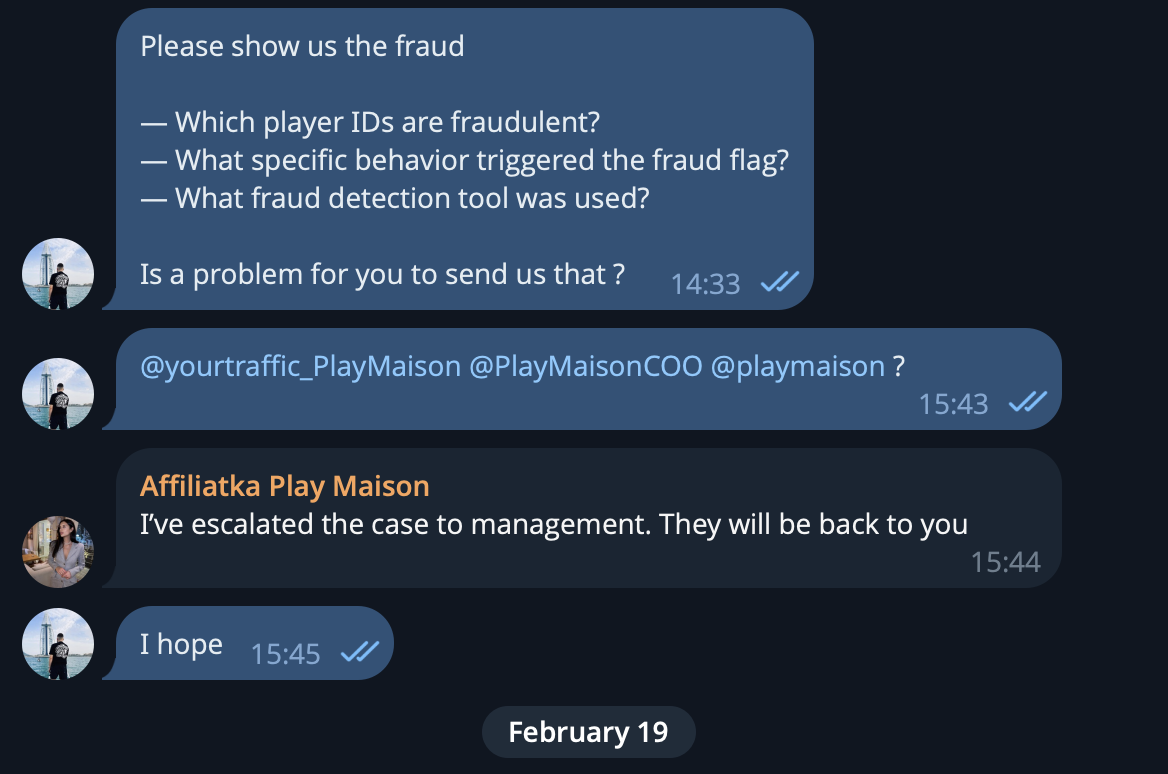The height and width of the screenshot is (774, 1168).
Task: Click the 15:43 timestamp on the mentions message
Action: [x=953, y=404]
